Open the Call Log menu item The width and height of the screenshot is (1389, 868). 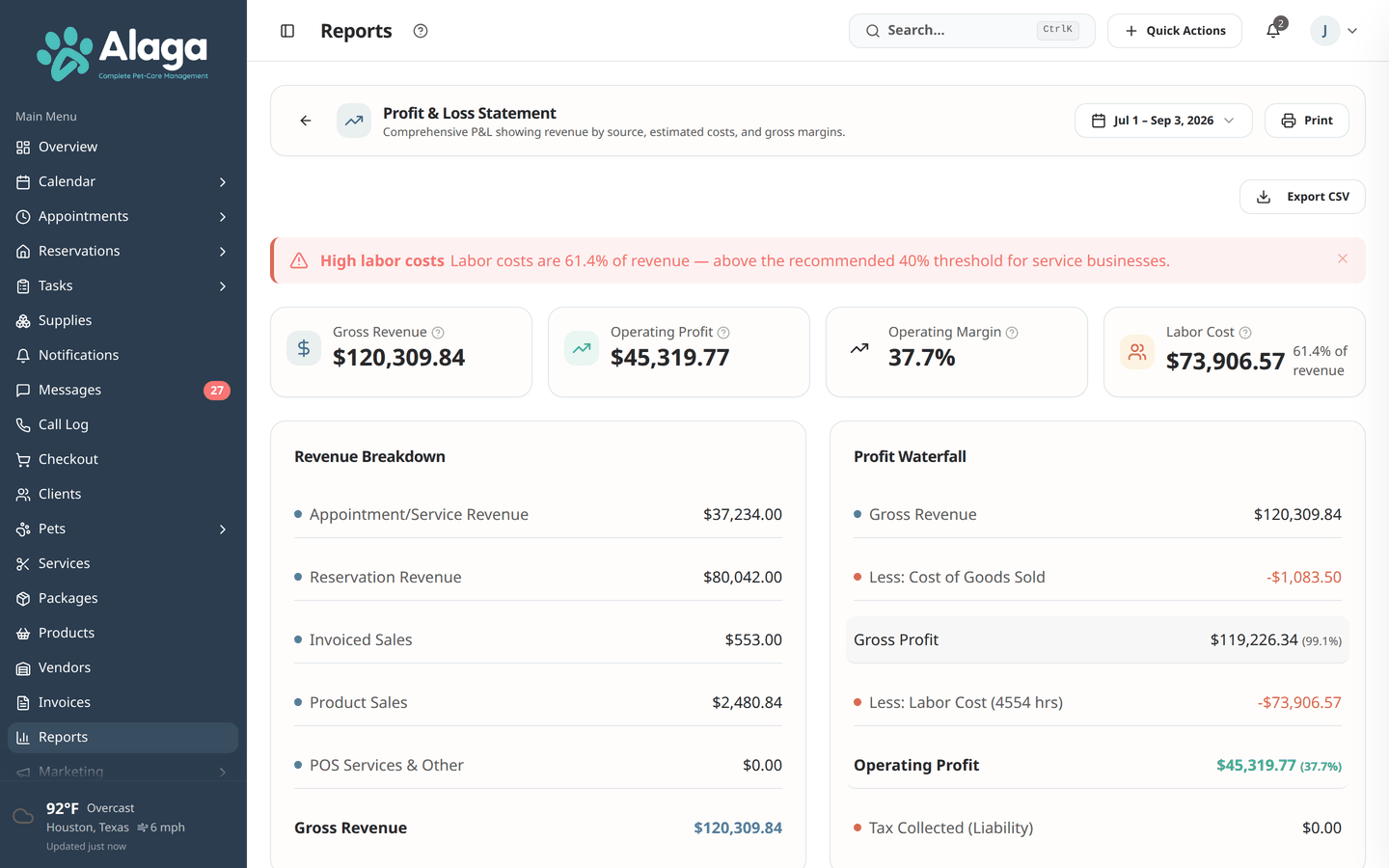123,424
